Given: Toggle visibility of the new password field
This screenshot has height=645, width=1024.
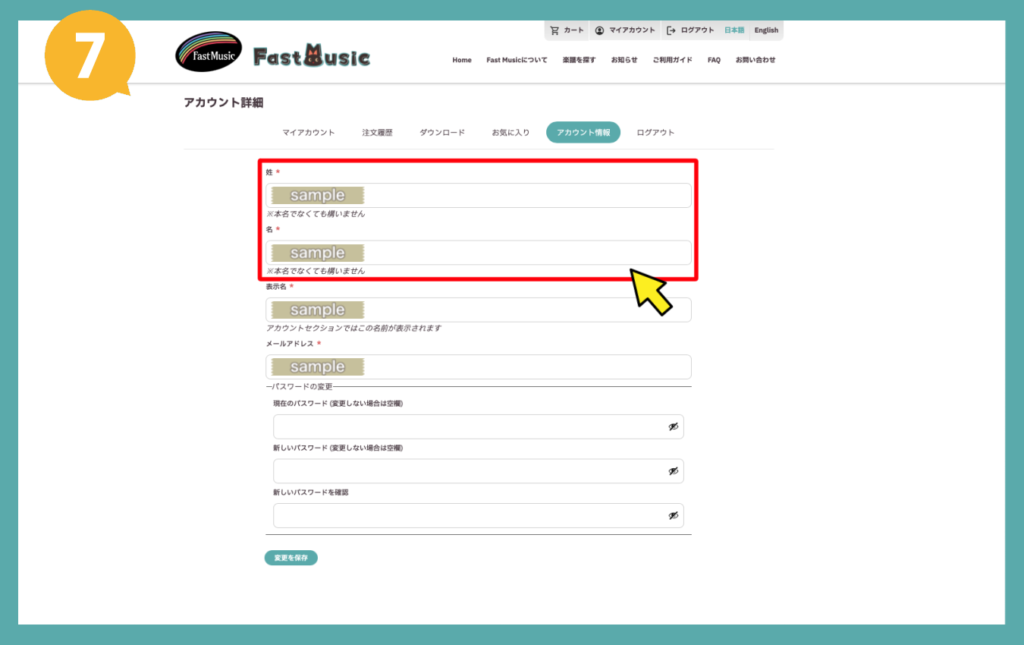Looking at the screenshot, I should [673, 471].
